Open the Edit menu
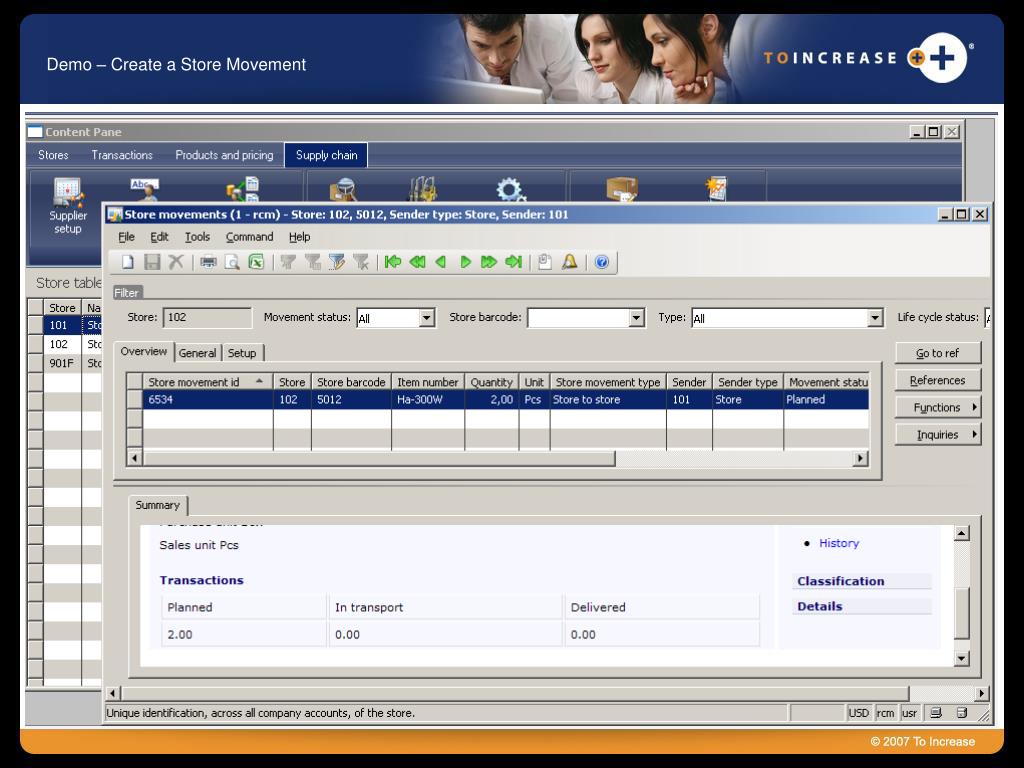1024x768 pixels. [159, 237]
